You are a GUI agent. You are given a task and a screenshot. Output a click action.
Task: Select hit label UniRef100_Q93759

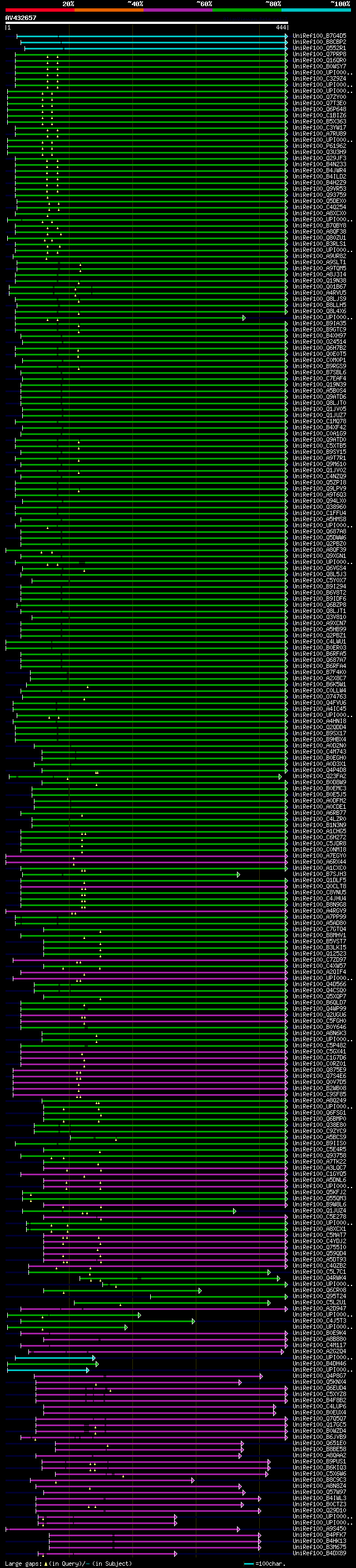pyautogui.click(x=319, y=195)
